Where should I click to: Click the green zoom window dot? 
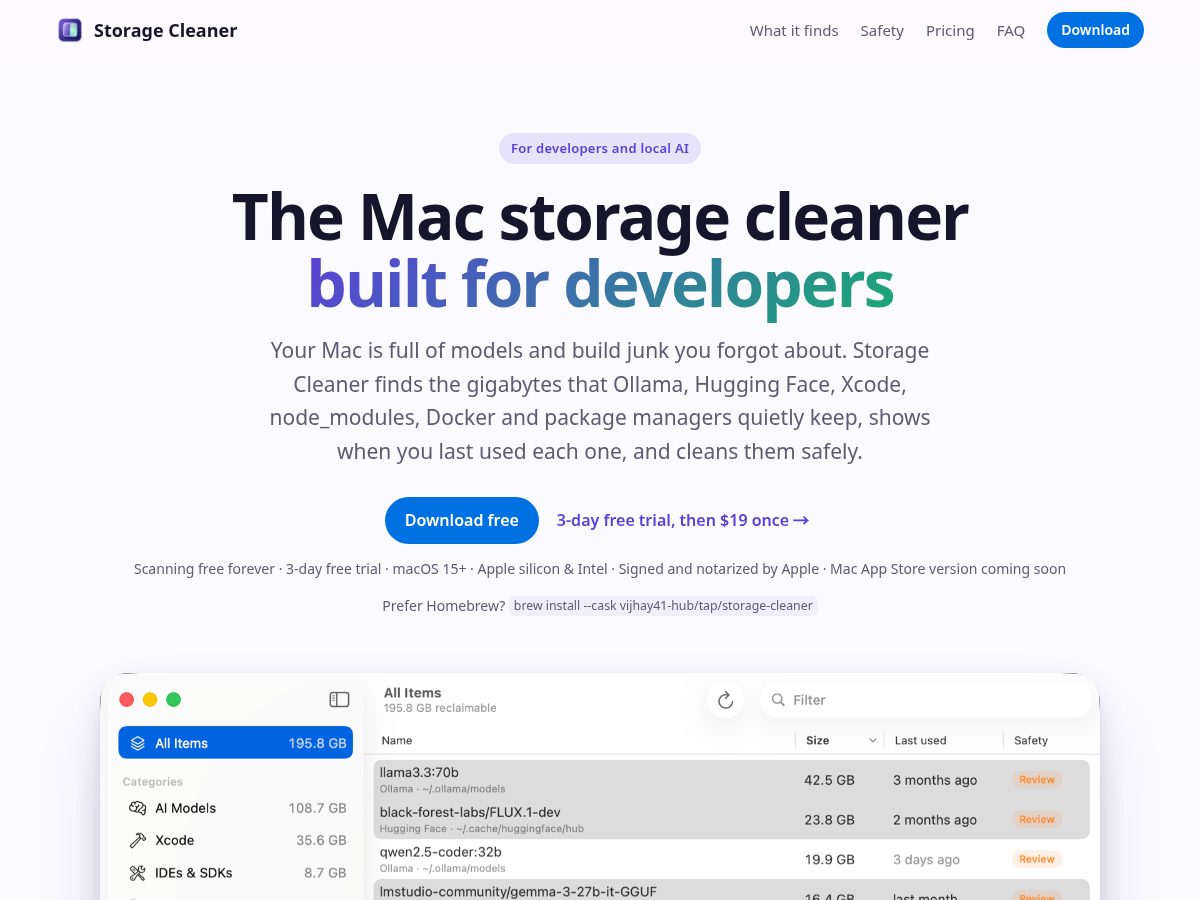173,700
